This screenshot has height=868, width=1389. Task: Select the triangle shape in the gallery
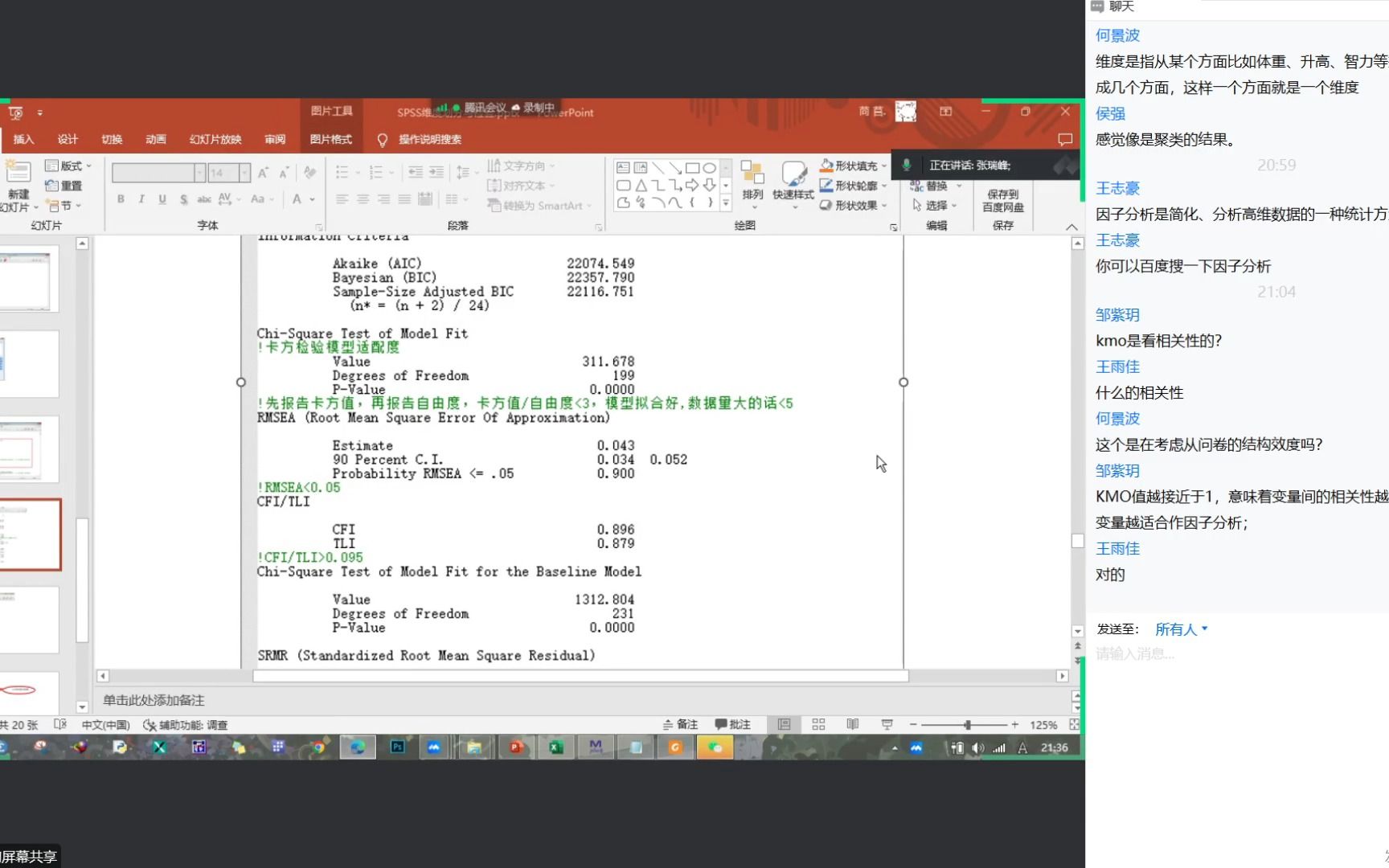tap(641, 186)
